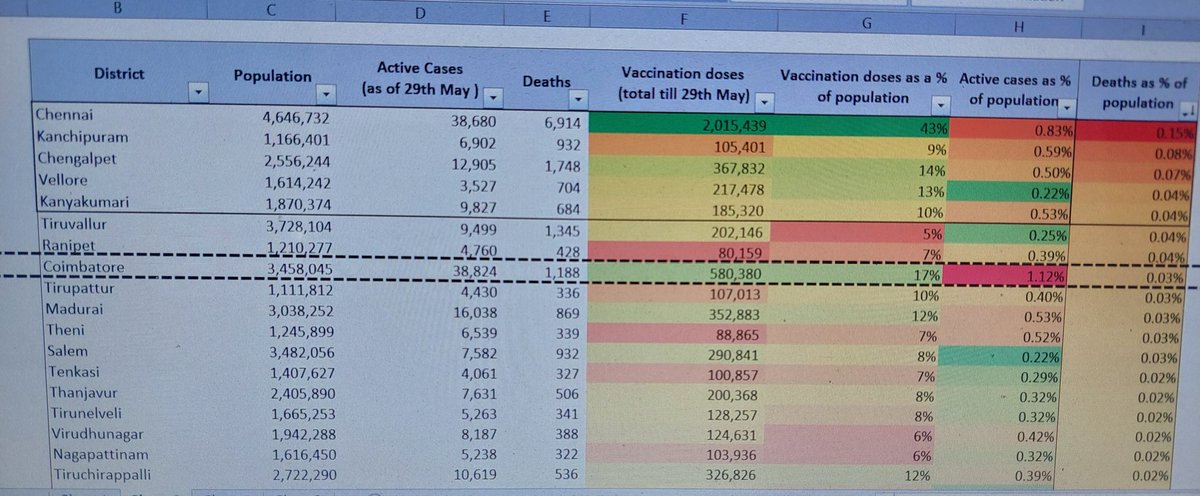The image size is (1200, 496).
Task: Open the Vaccination doses % of population filter
Action: click(x=940, y=103)
